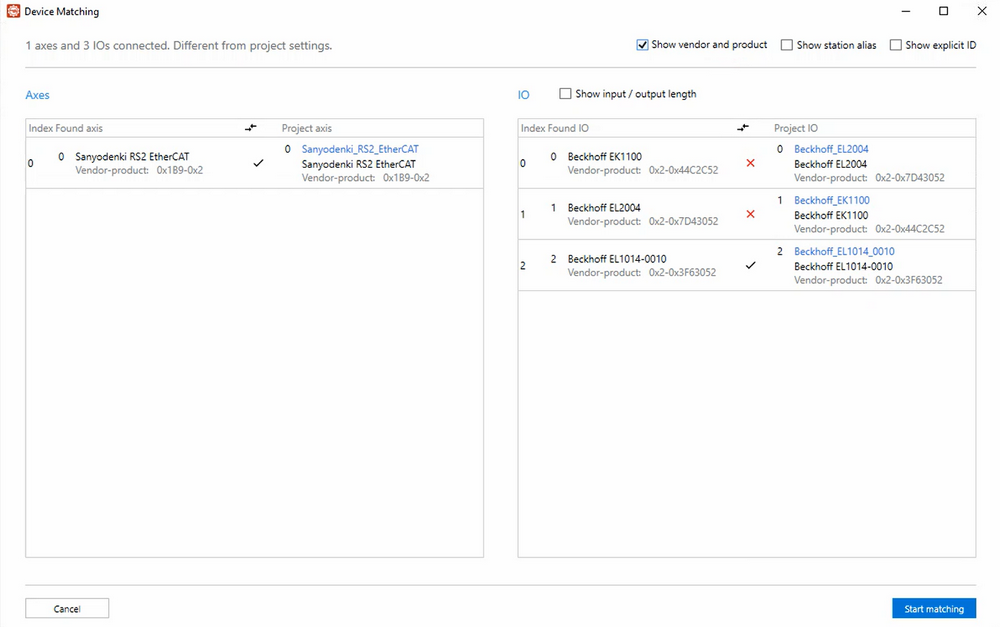
Task: Enable Show station alias checkbox
Action: pos(787,45)
